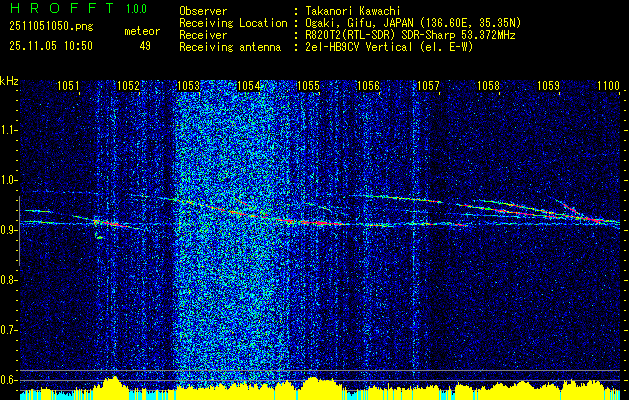
Task: Click the 0.8 kHz axis label
Action: click(9, 280)
